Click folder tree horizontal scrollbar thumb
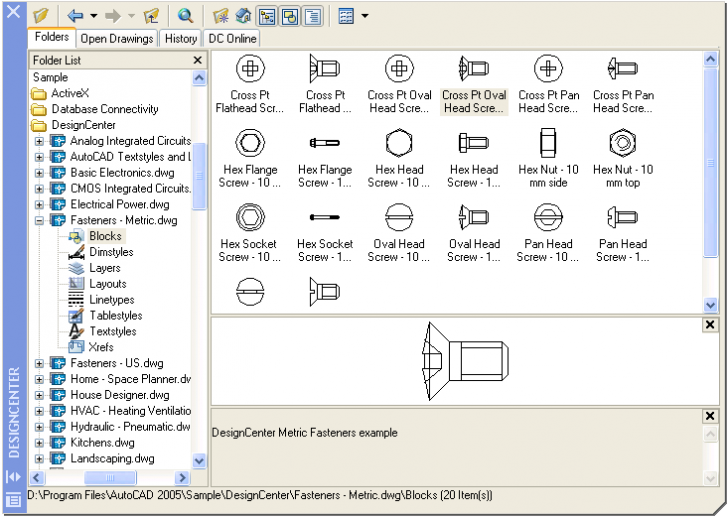 click(x=110, y=478)
